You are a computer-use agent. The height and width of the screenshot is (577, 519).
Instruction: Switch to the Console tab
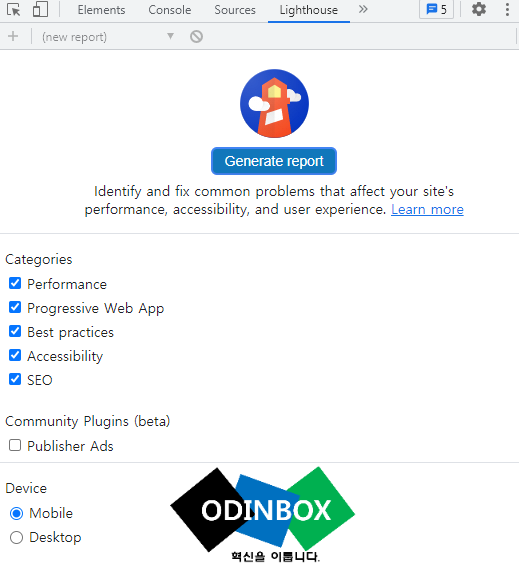click(170, 10)
